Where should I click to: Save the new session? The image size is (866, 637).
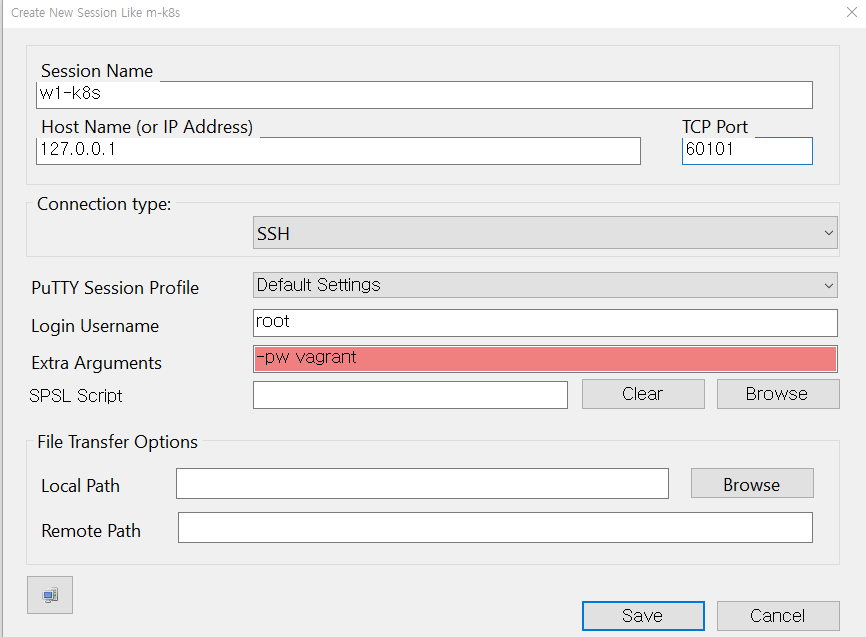(643, 615)
